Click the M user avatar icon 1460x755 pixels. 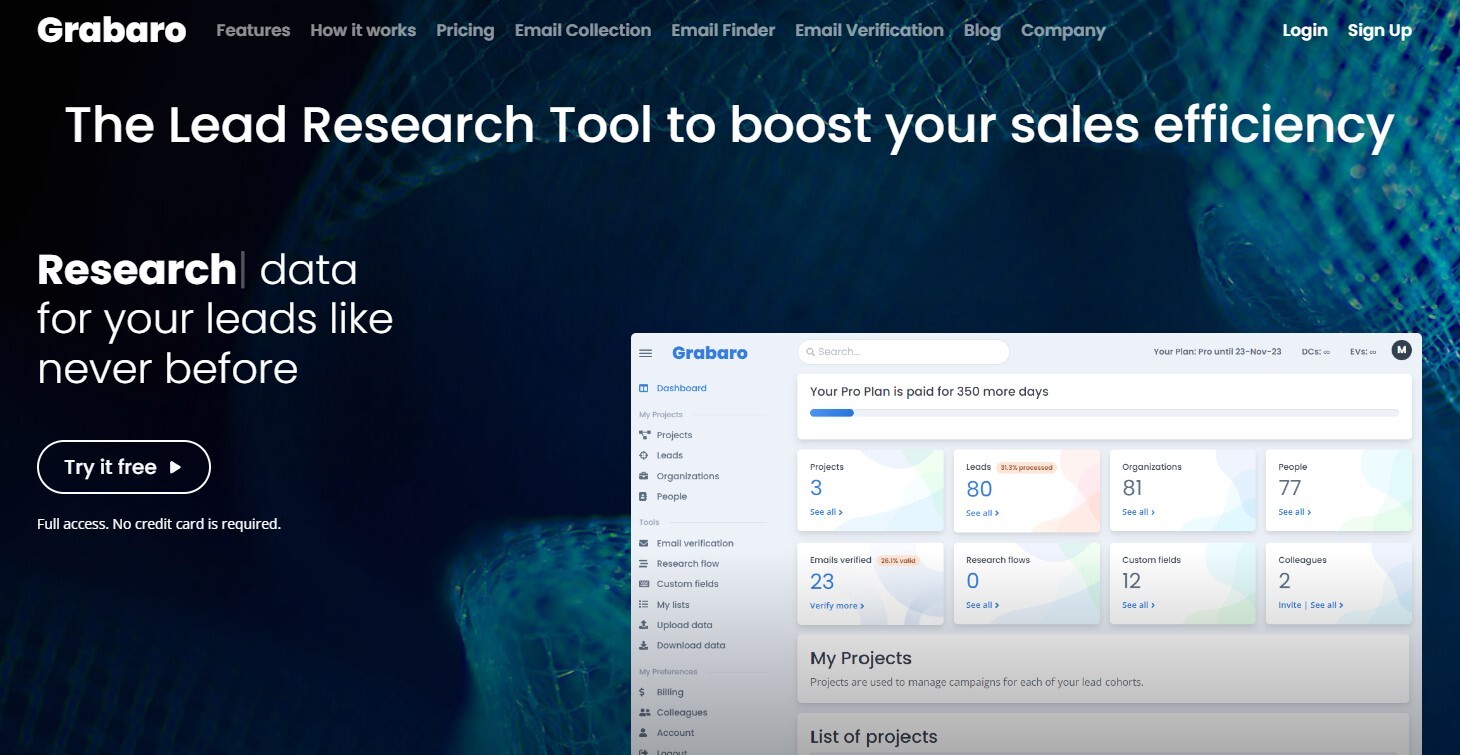point(1401,350)
